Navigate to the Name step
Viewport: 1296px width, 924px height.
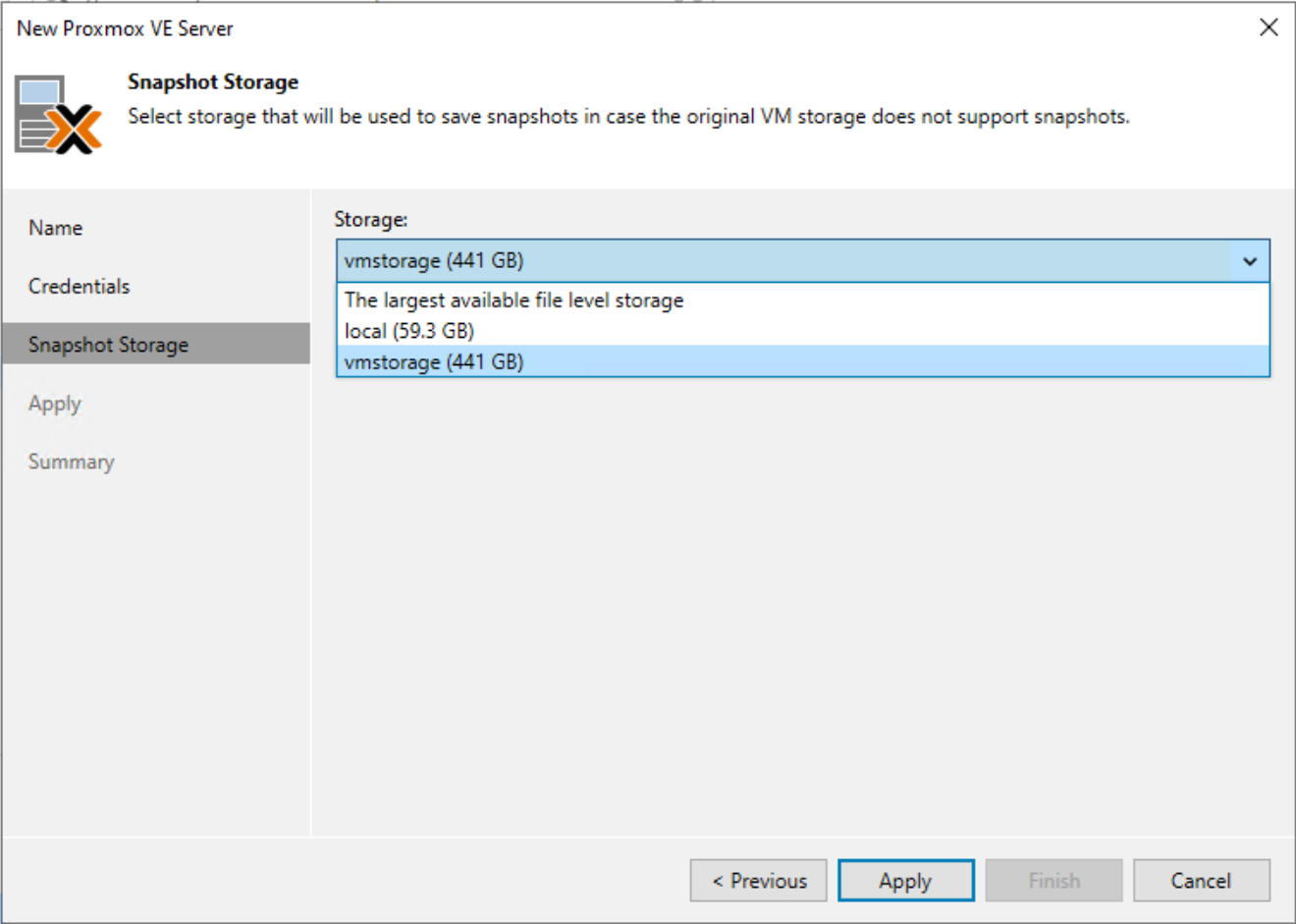(55, 227)
